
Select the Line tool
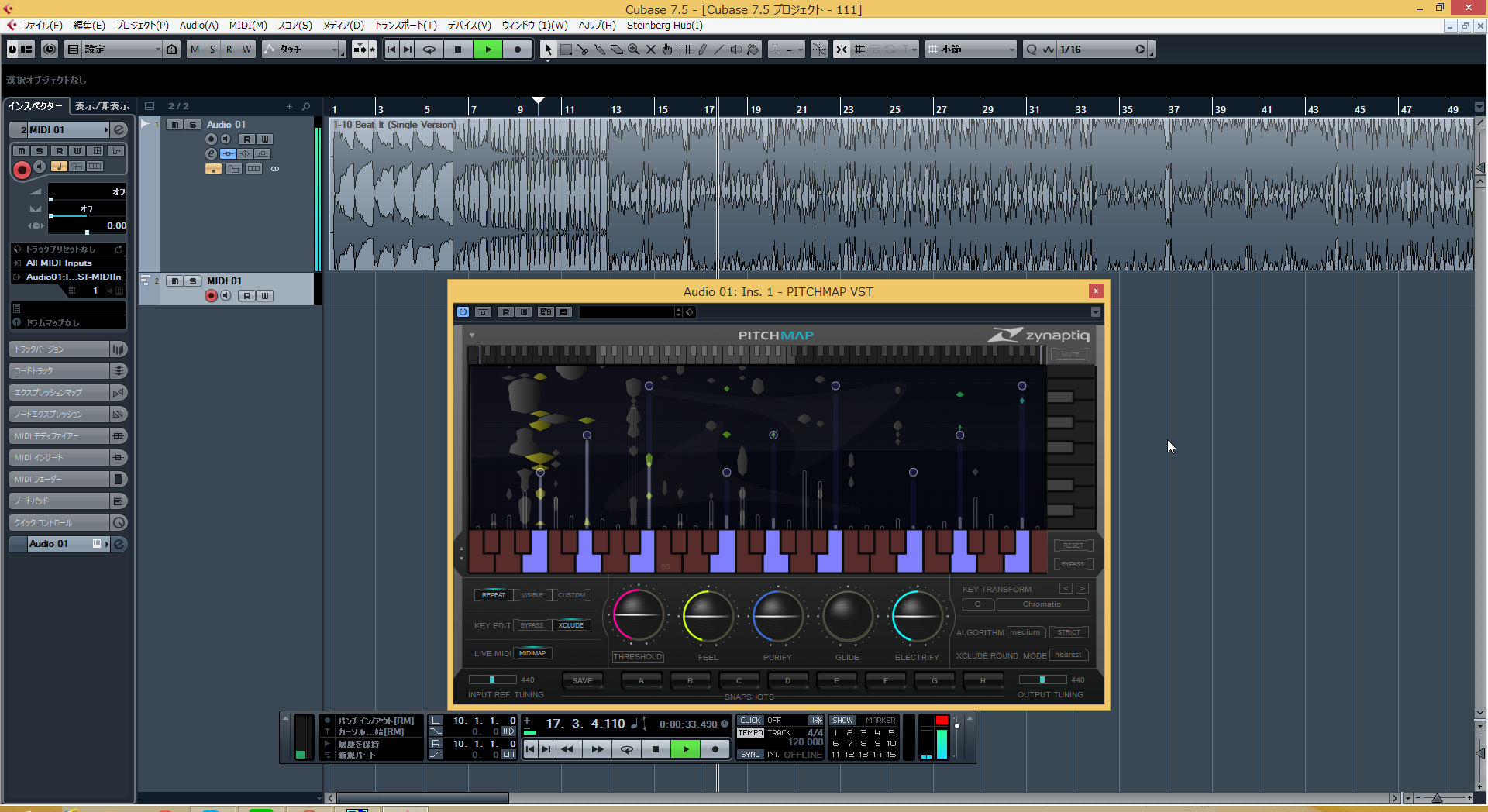tap(719, 50)
